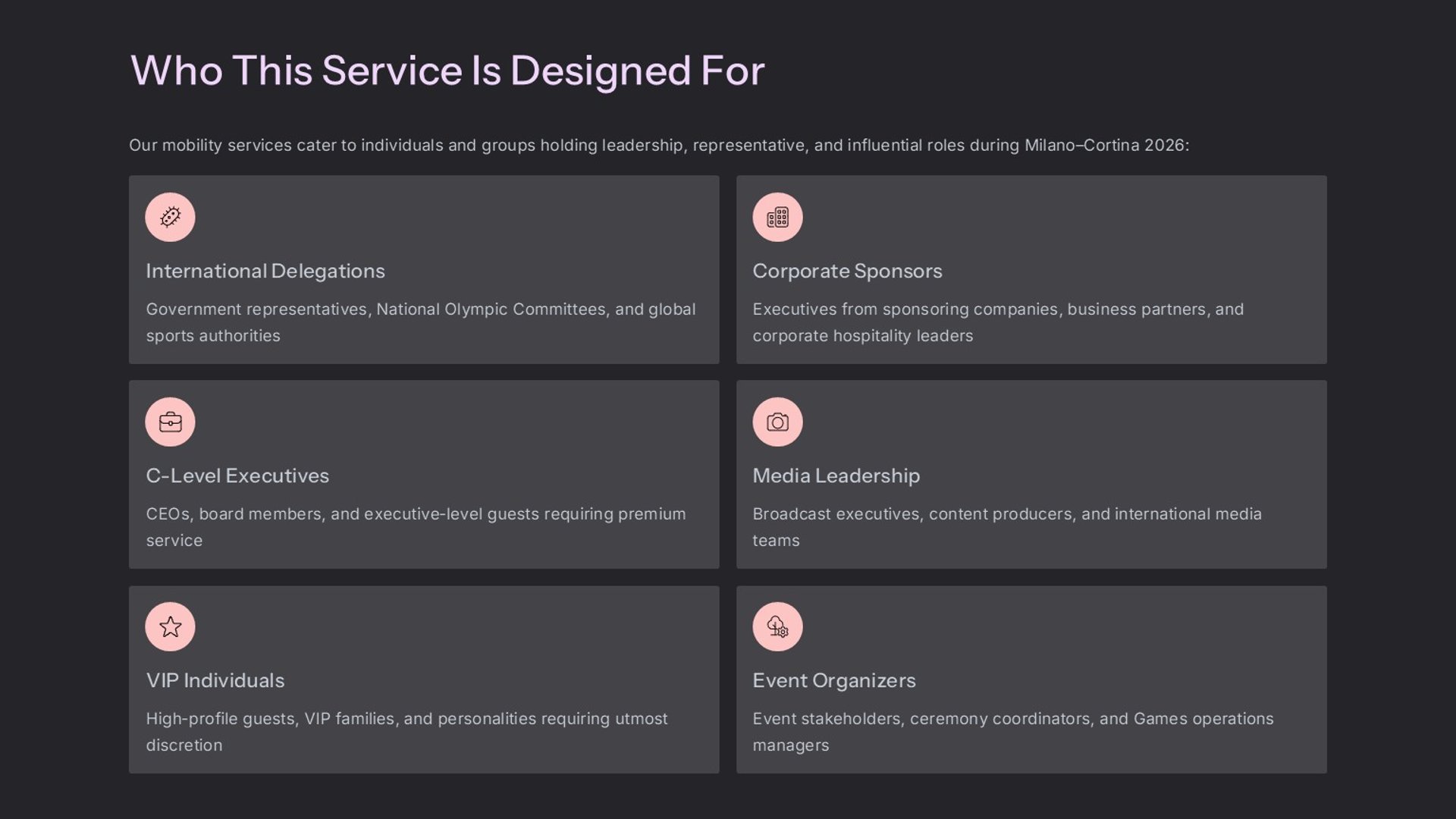Click the Media Leadership camera icon
This screenshot has height=819, width=1456.
click(x=777, y=422)
